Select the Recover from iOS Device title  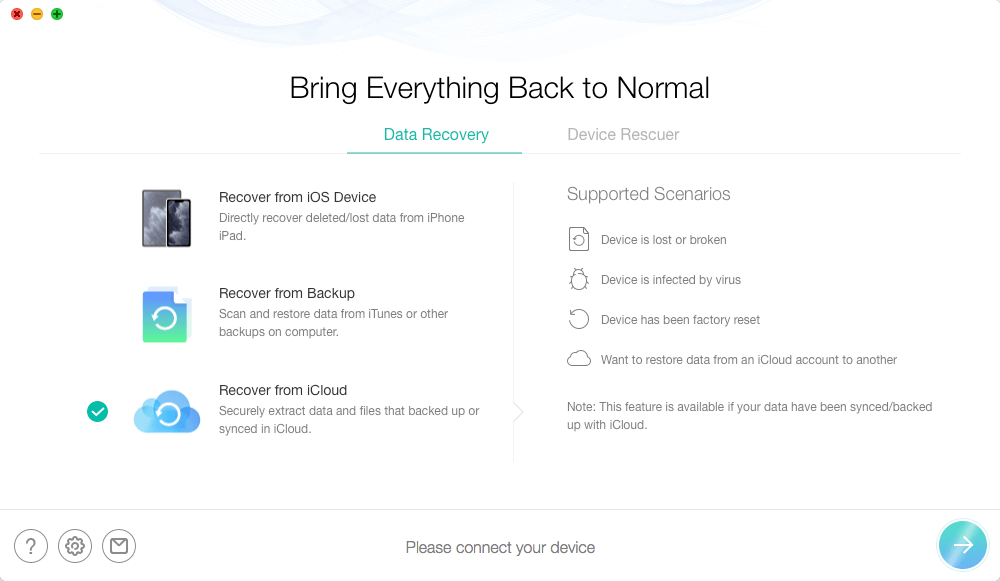click(x=297, y=197)
